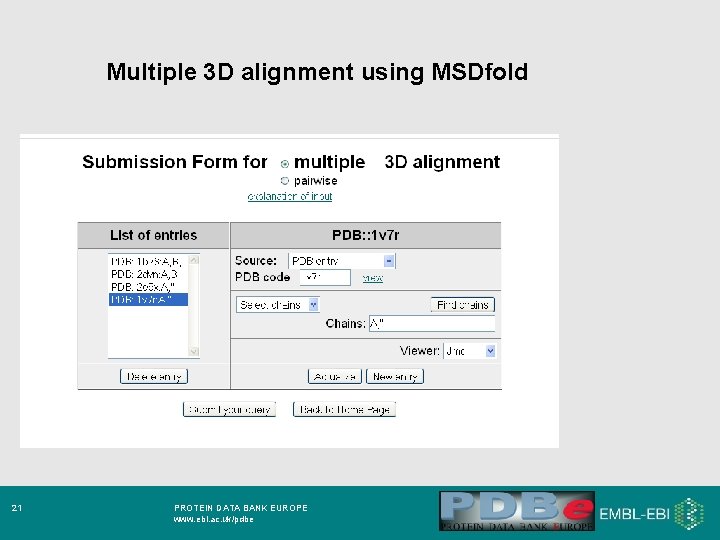Select the PDB 2e5x entry in list
Viewport: 720px width, 540px height.
[148, 287]
